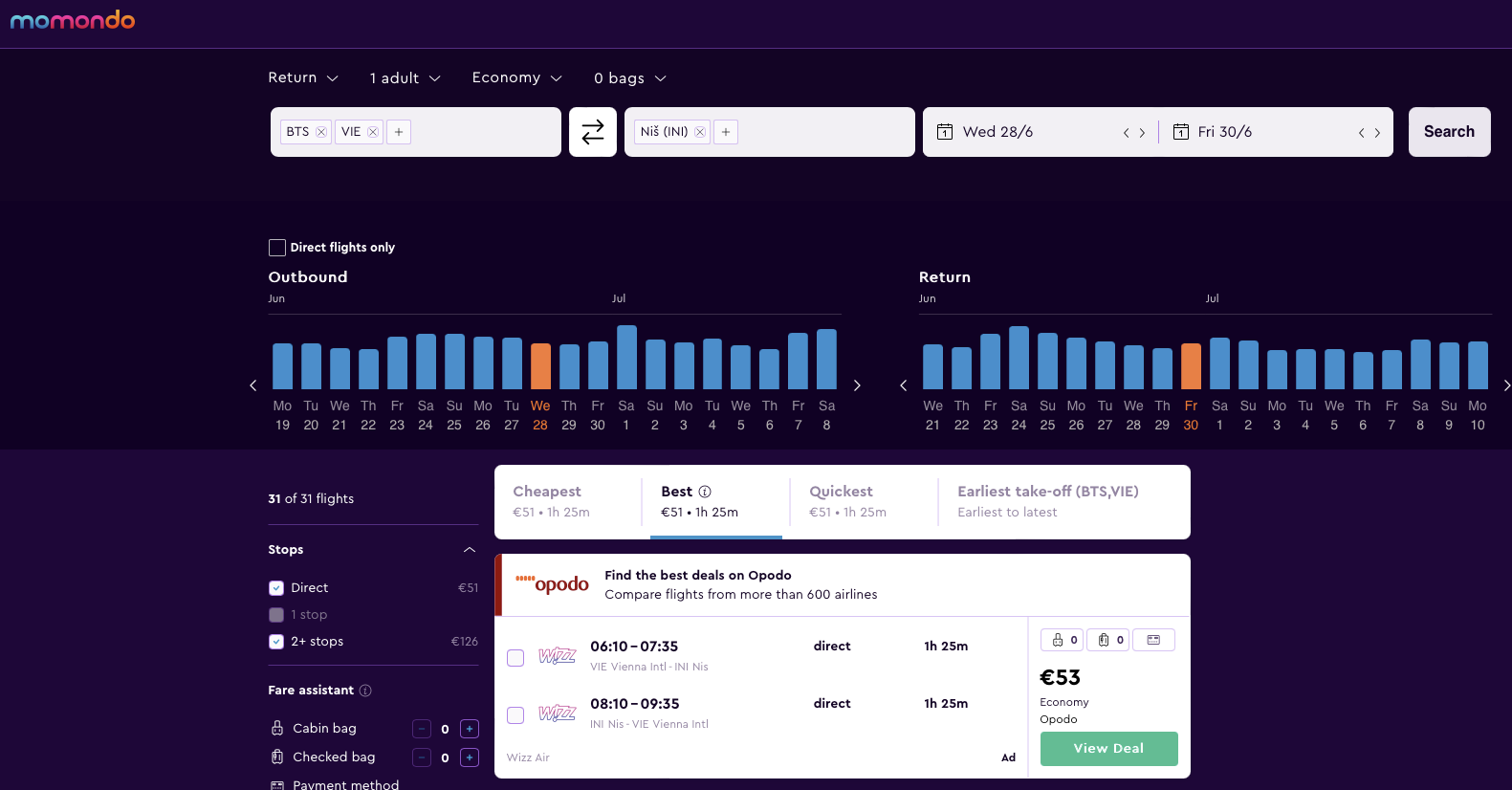
Task: Show later dates in Outbound chart
Action: [x=857, y=385]
